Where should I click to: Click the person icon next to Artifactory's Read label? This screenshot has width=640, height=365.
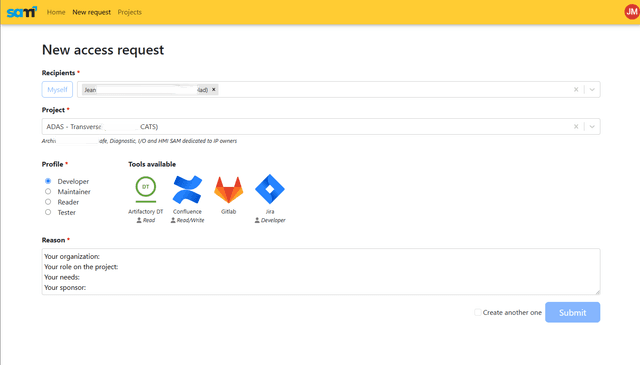coord(139,220)
